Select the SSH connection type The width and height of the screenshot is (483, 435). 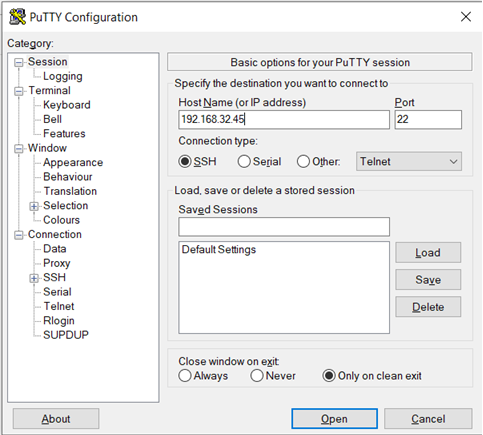pyautogui.click(x=185, y=162)
